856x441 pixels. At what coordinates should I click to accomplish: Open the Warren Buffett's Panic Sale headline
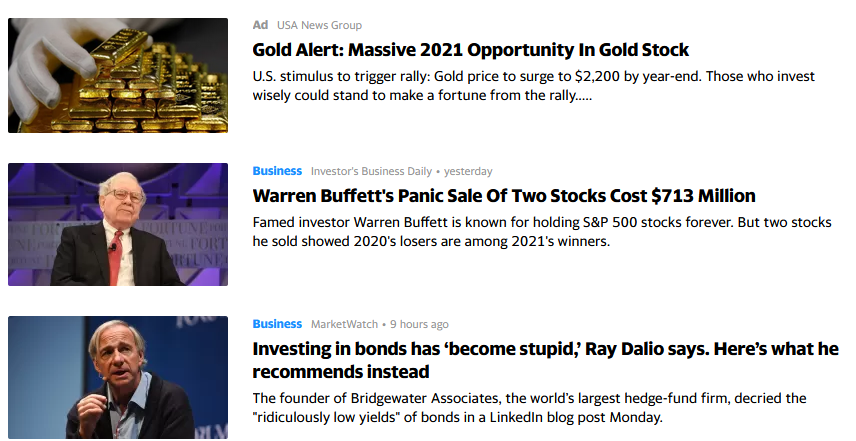504,195
